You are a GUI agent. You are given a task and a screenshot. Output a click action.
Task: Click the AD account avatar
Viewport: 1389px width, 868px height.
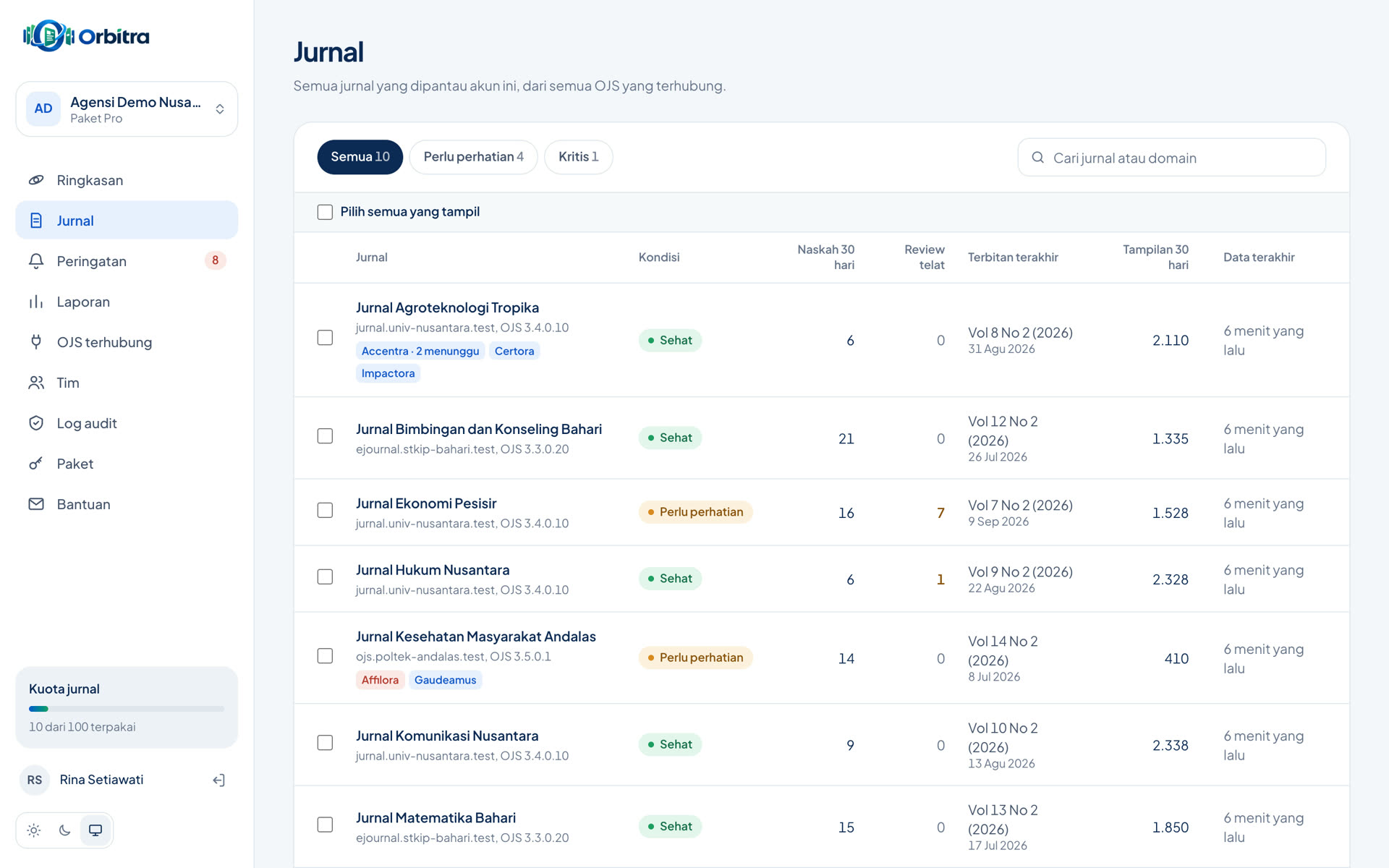click(43, 109)
